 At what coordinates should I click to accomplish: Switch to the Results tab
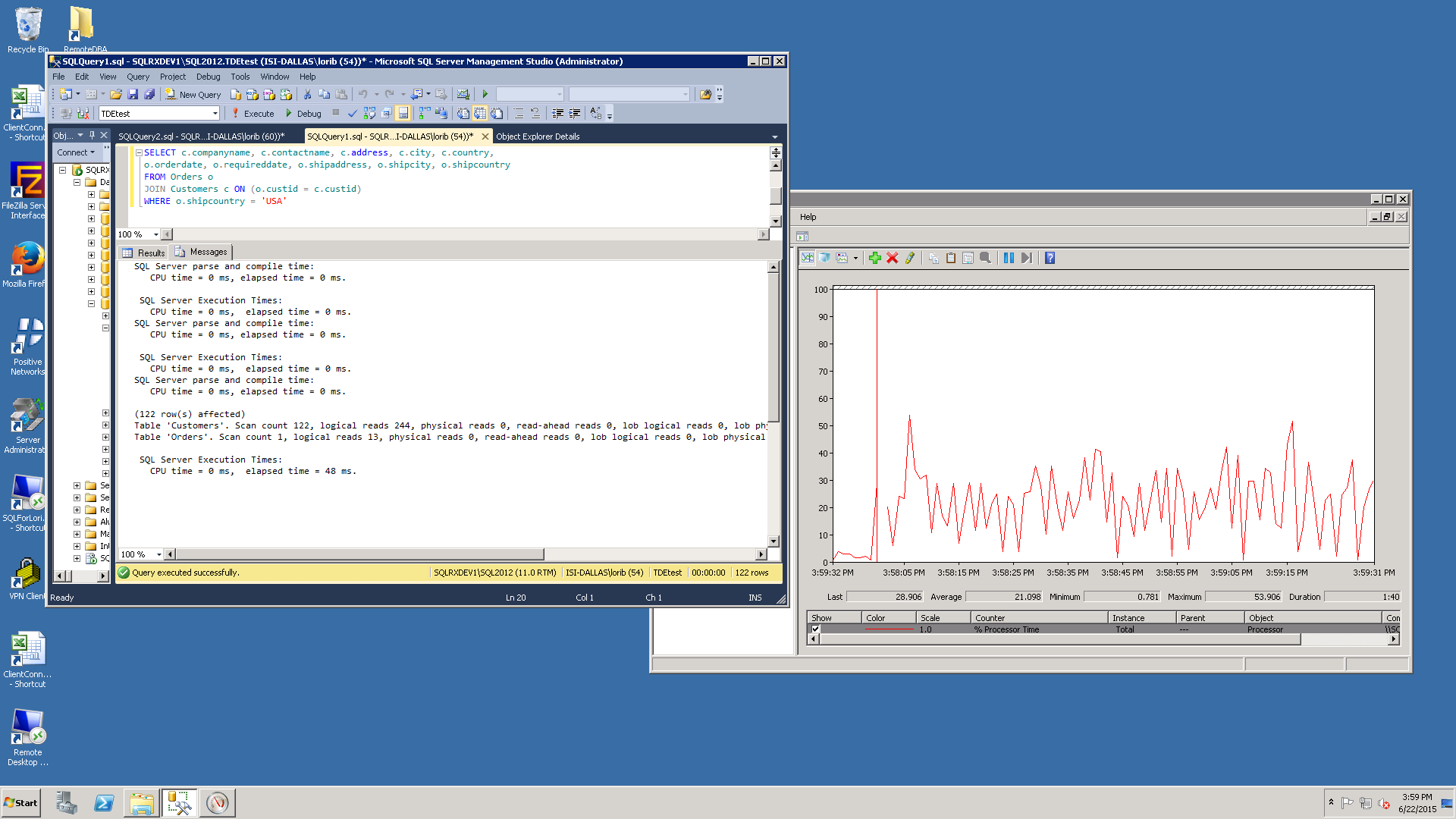click(144, 253)
